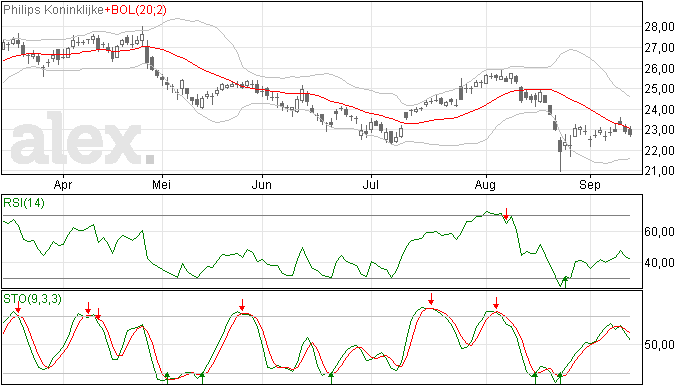Select the Jun month label

tap(262, 185)
